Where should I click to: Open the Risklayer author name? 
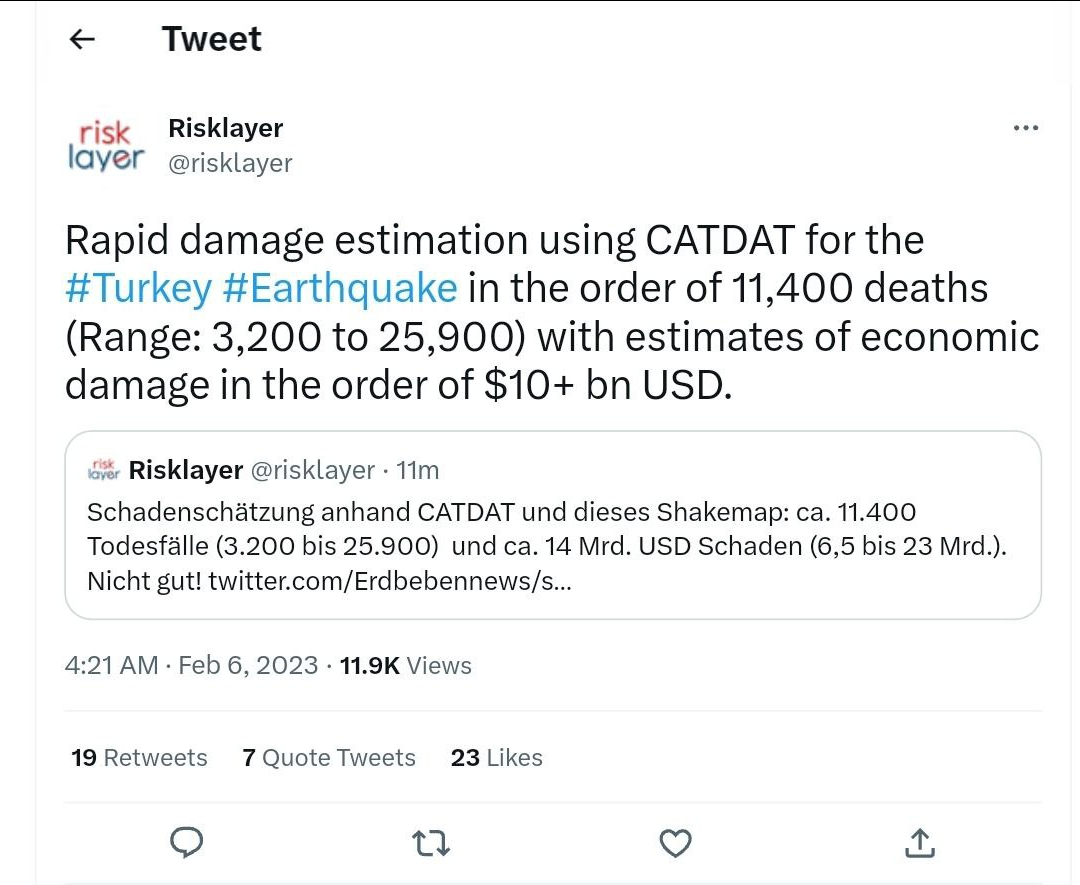[225, 128]
